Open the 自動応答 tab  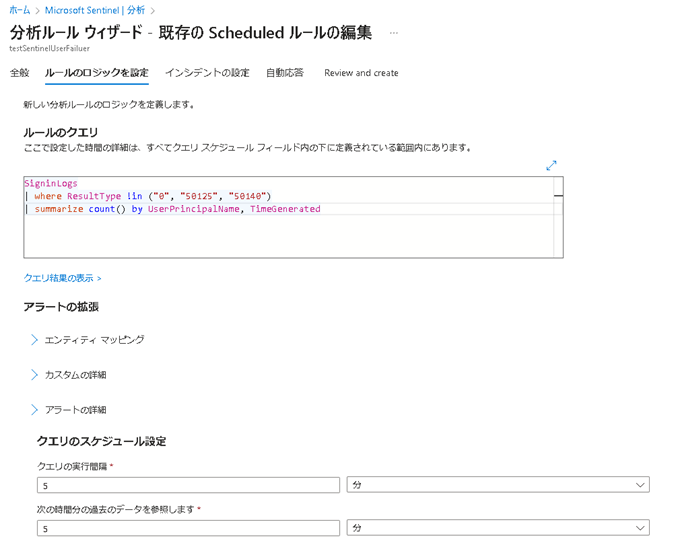[x=285, y=73]
